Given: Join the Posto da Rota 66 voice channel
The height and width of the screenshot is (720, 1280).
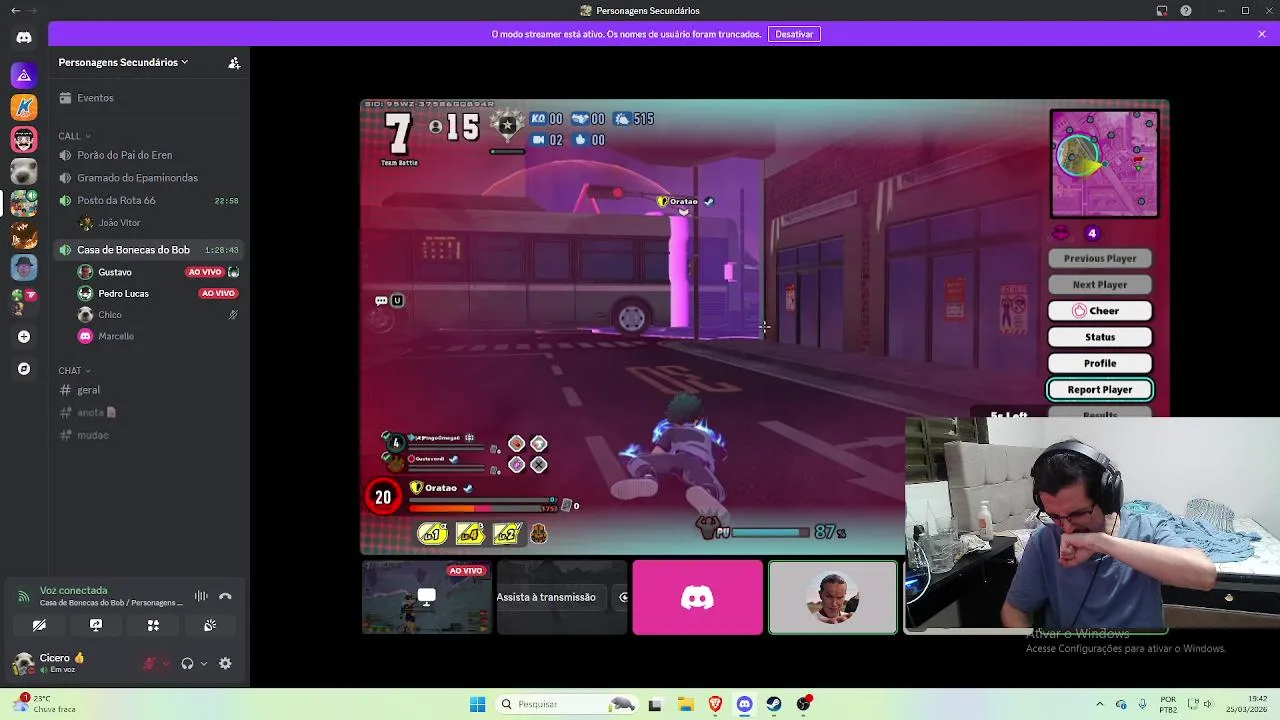Looking at the screenshot, I should (148, 200).
